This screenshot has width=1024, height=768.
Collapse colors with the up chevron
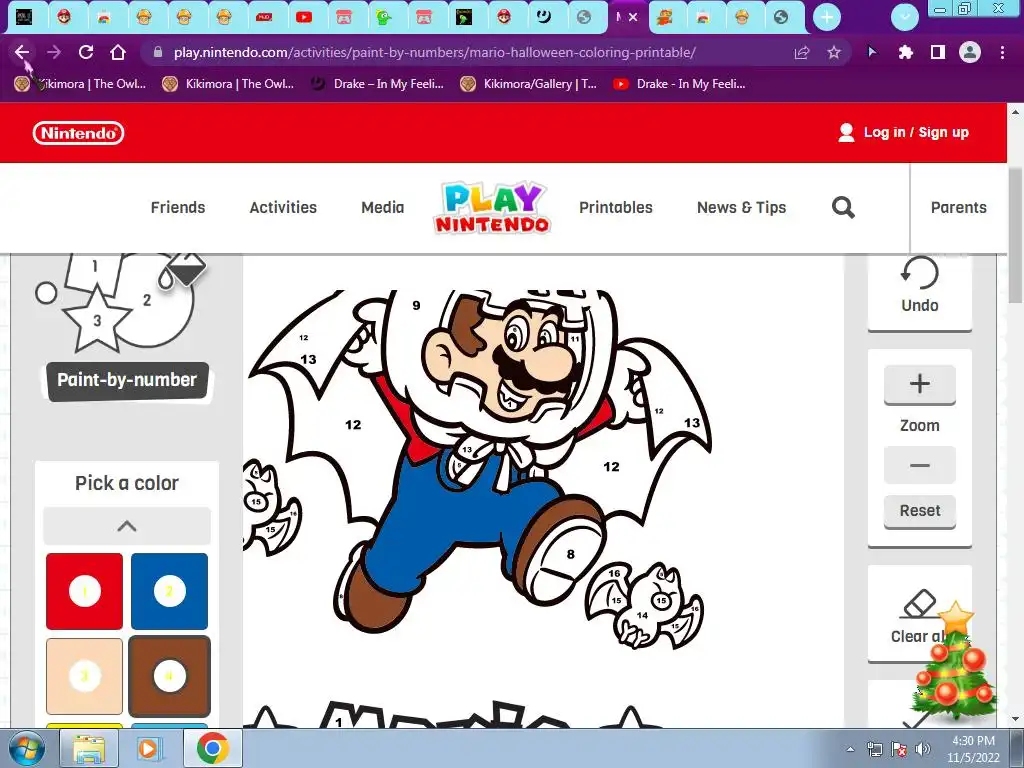tap(127, 526)
